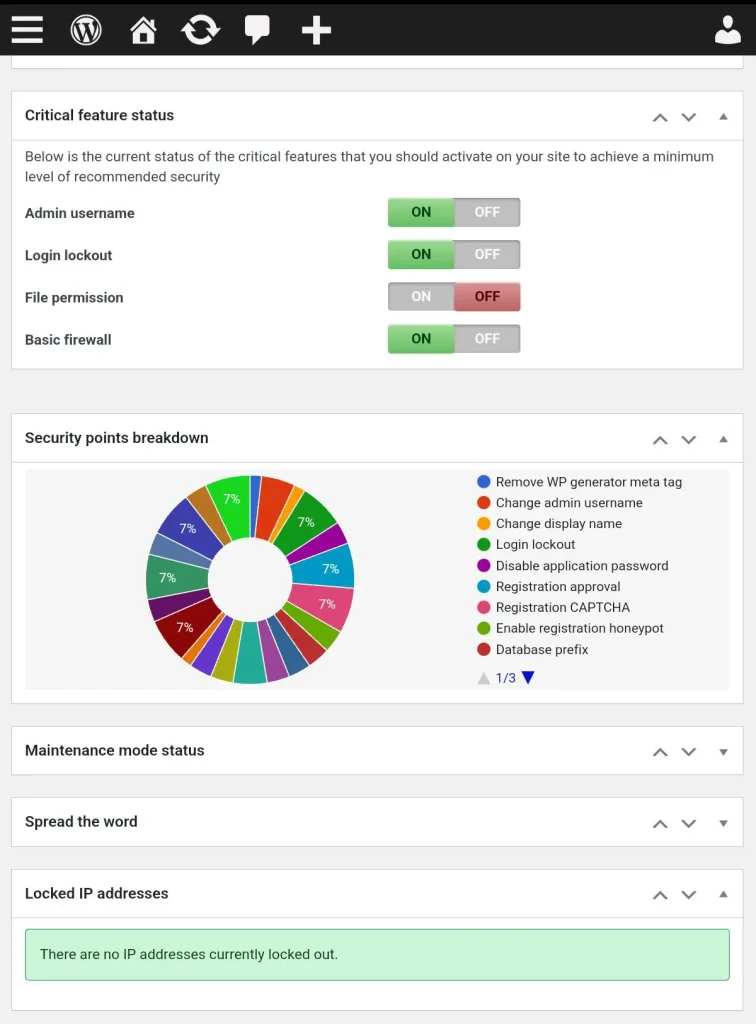This screenshot has width=756, height=1024.
Task: Toggle the Admin username switch
Action: coord(454,212)
